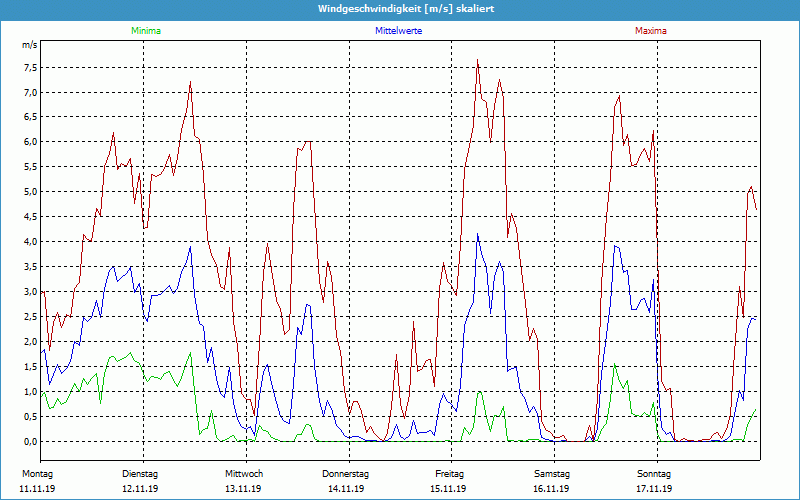The image size is (800, 500).
Task: Click the '6,5' y-axis value
Action: pos(30,117)
